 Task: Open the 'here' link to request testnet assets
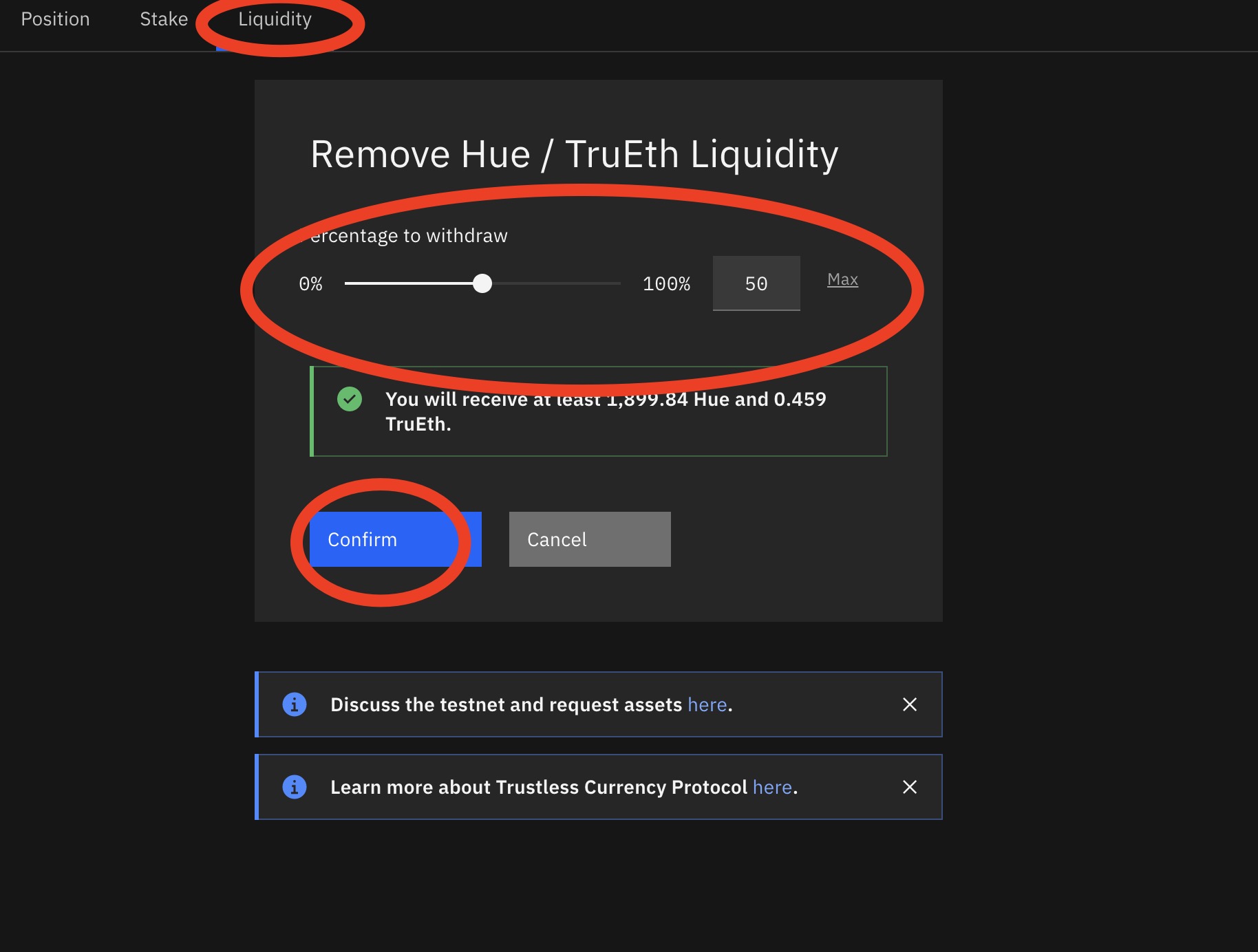click(707, 704)
